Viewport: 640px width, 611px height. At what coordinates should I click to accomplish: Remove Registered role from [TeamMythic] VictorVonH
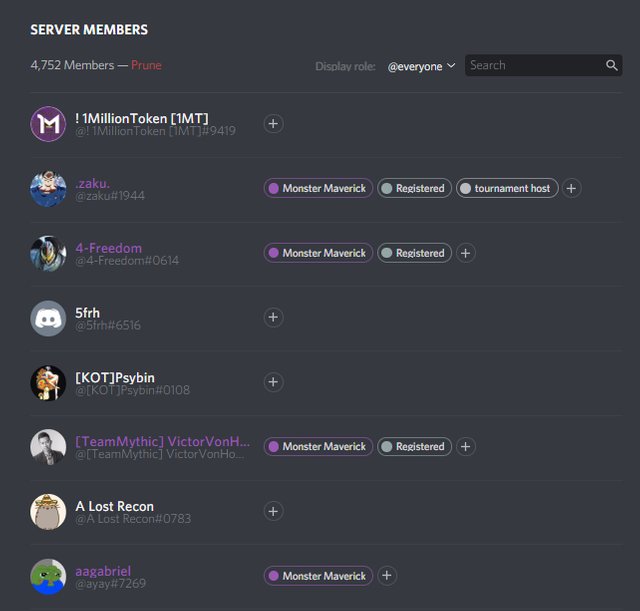click(x=387, y=447)
